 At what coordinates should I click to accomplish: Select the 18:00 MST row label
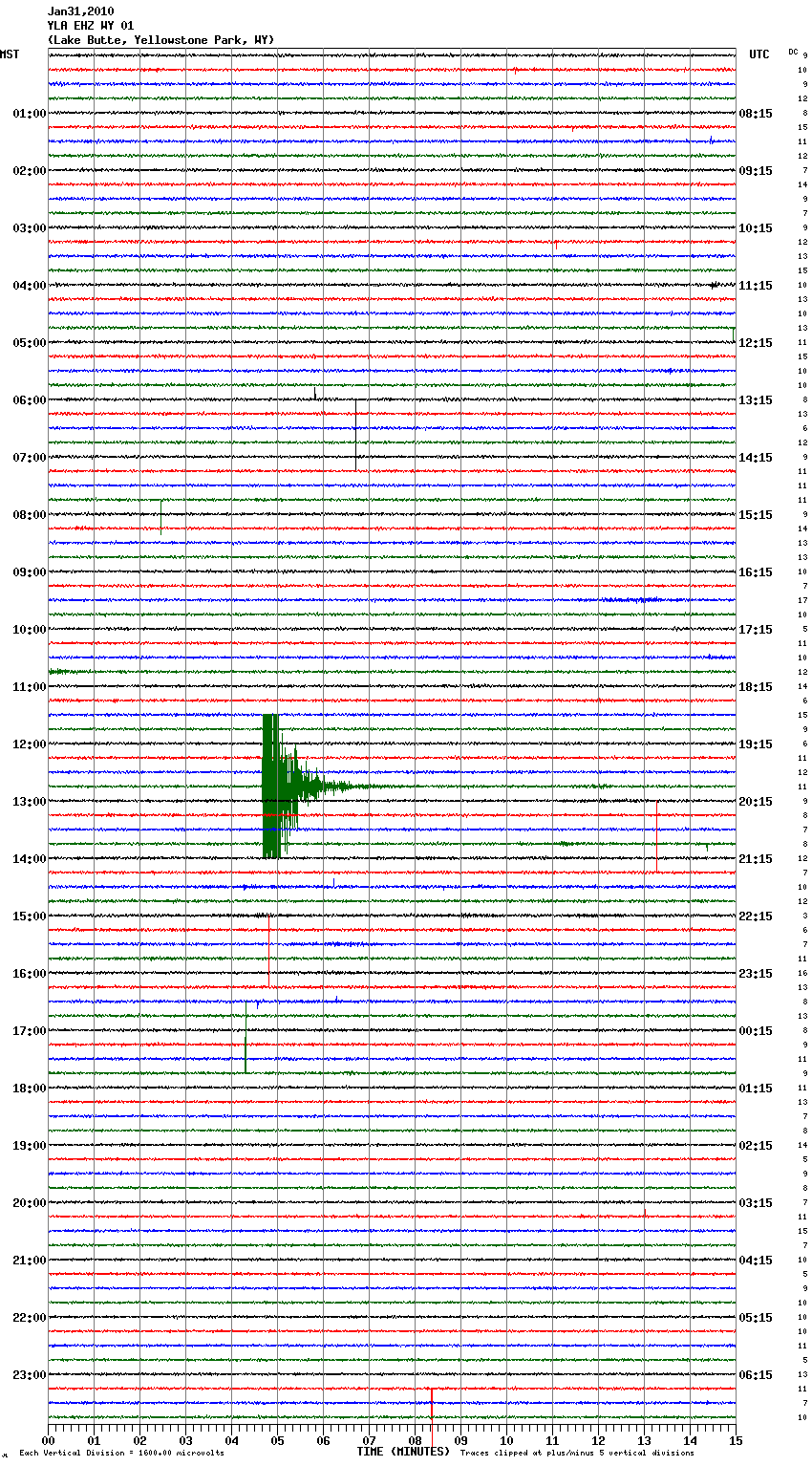tap(30, 1089)
